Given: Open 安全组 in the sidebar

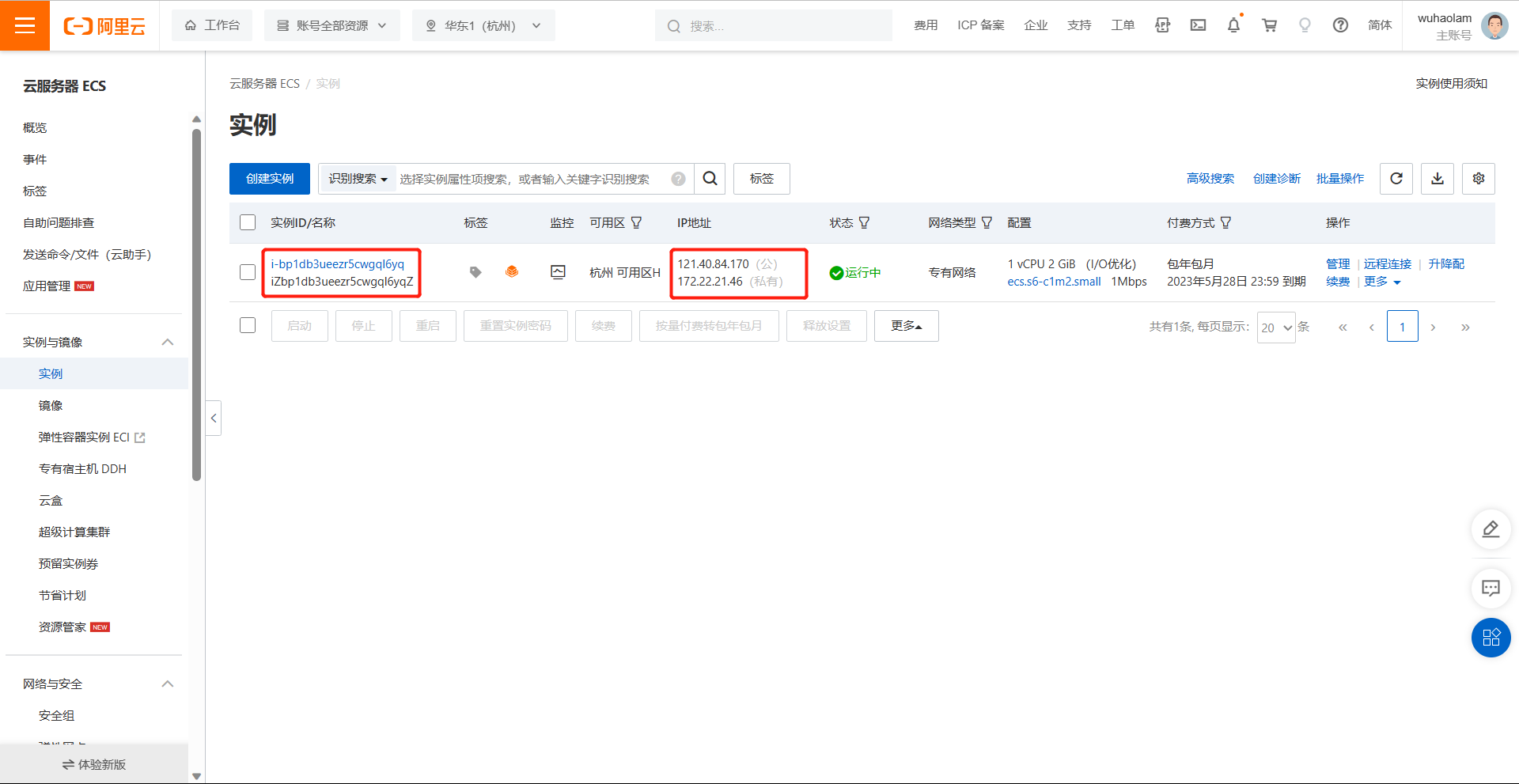Looking at the screenshot, I should pos(57,715).
